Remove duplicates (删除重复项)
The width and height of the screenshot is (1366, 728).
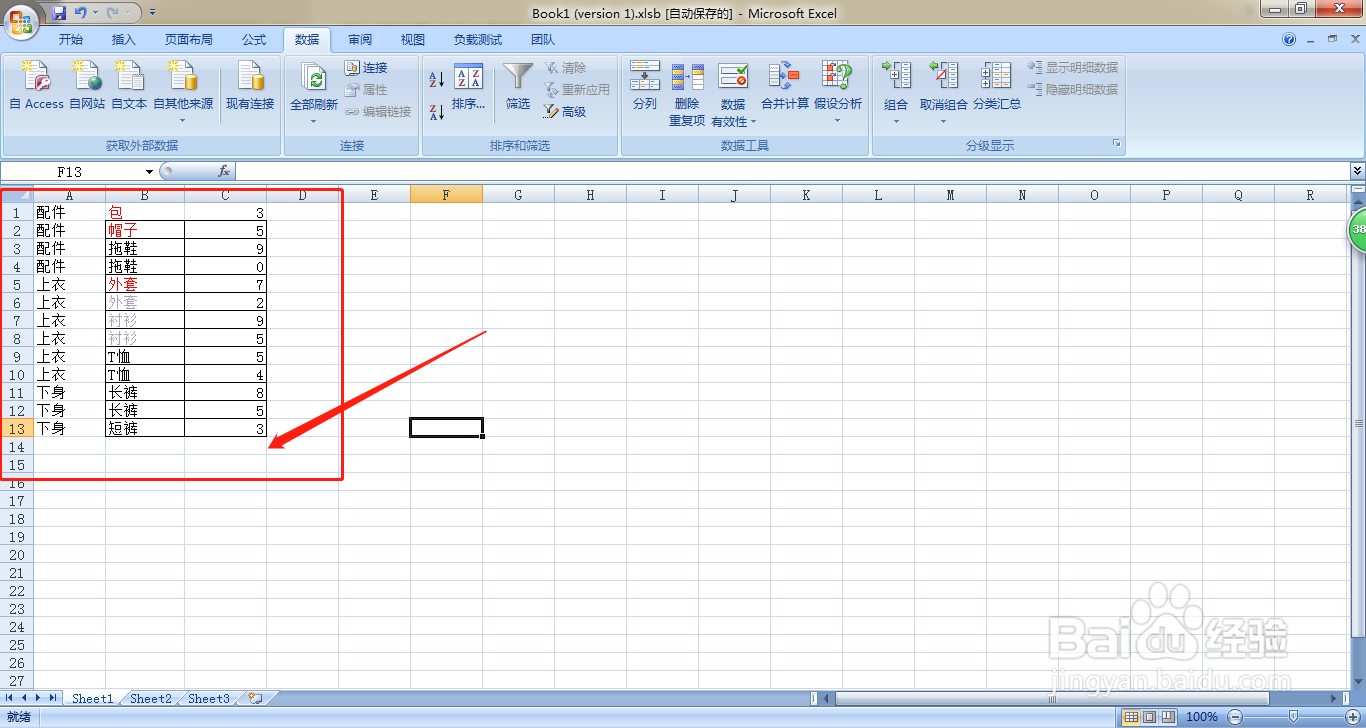pos(687,94)
